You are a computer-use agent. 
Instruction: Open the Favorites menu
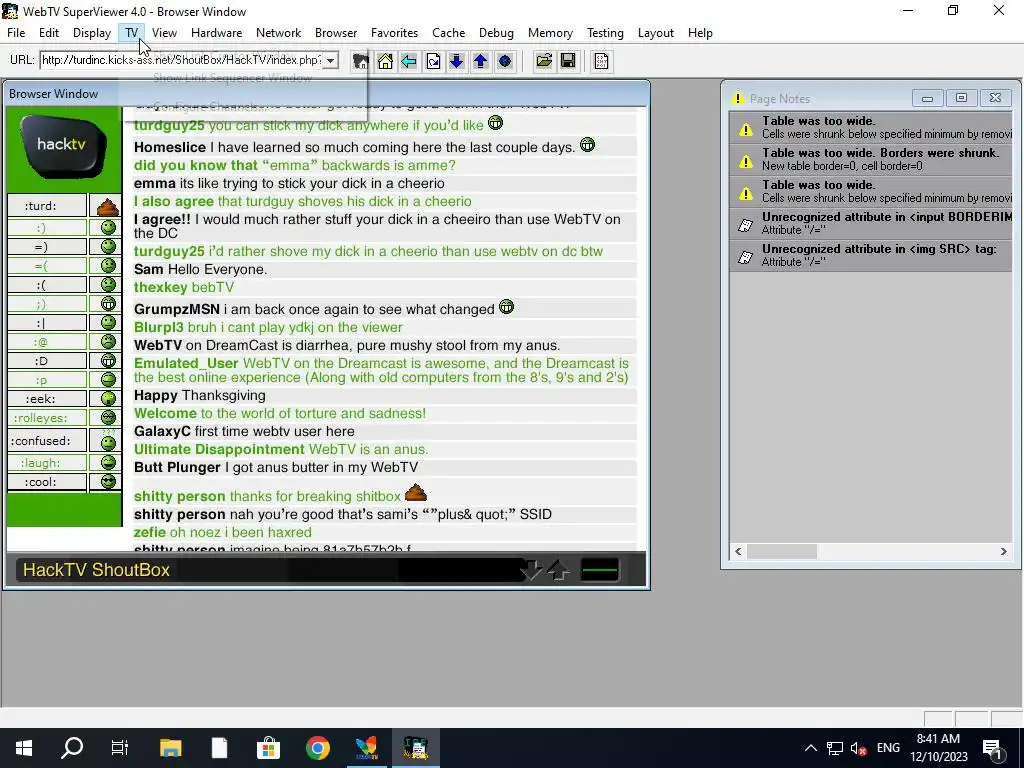[x=394, y=33]
